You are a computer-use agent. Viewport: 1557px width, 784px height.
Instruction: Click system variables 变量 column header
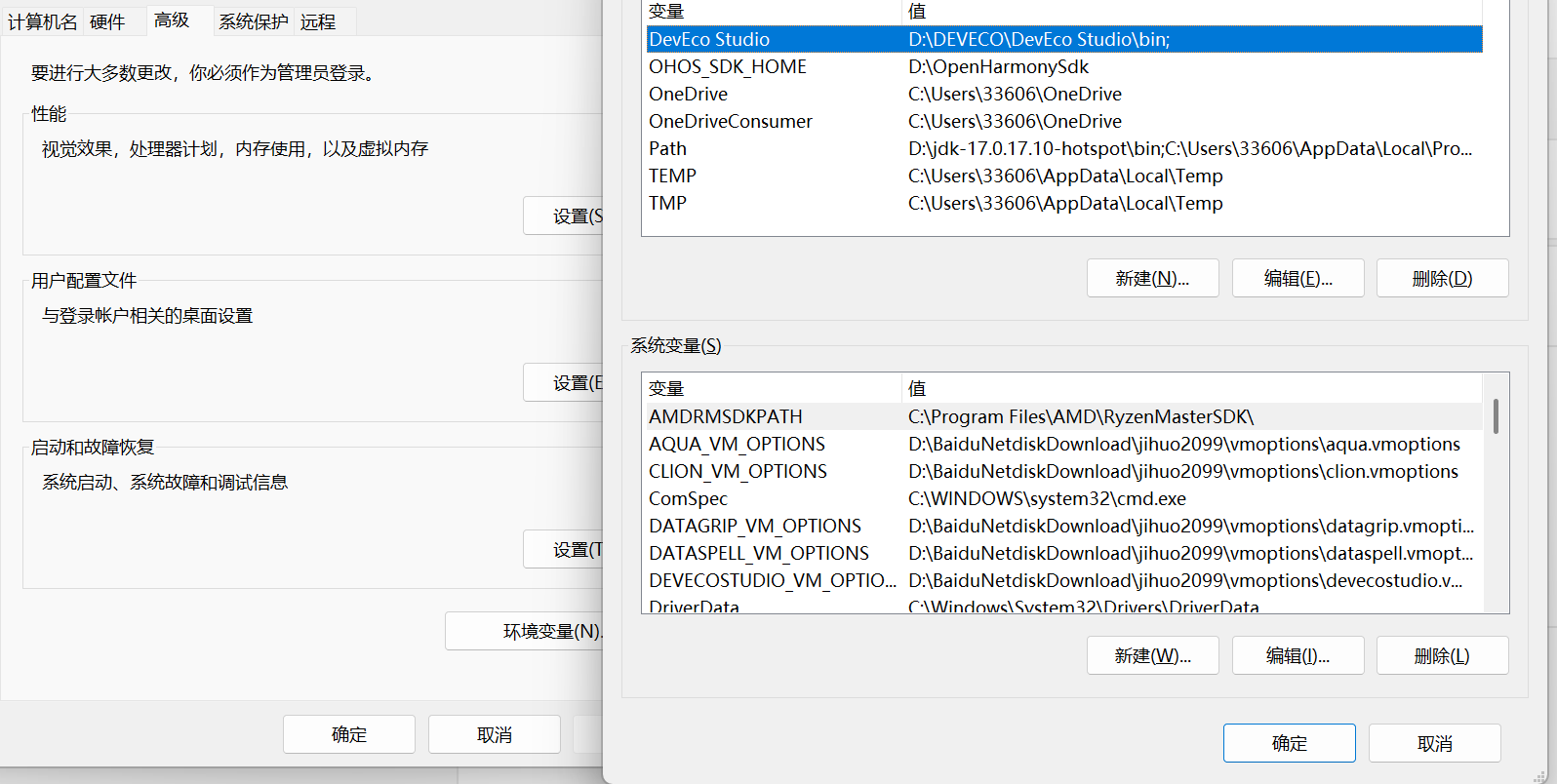(773, 388)
